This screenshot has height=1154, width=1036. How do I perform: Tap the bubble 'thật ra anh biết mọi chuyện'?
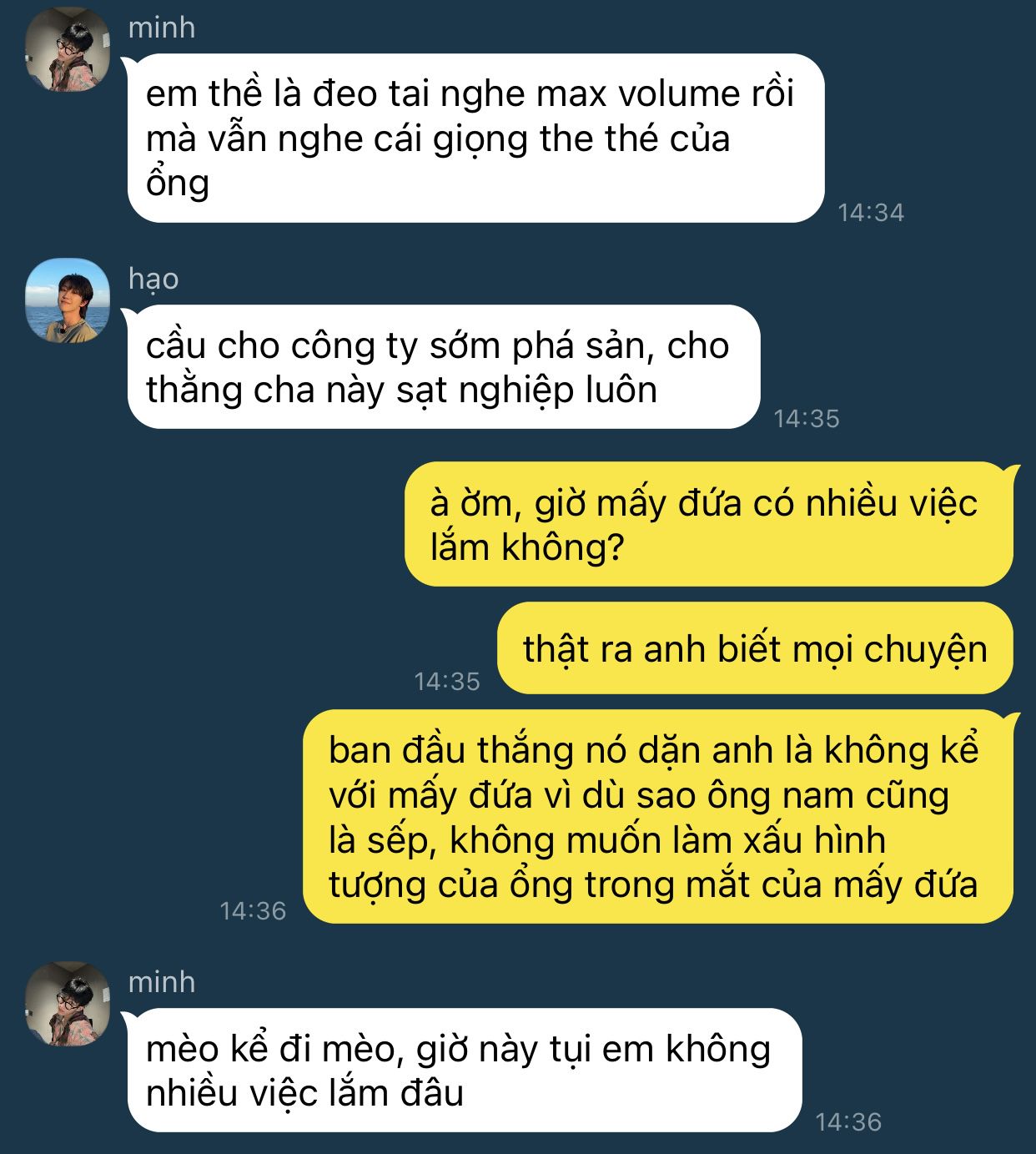point(755,648)
